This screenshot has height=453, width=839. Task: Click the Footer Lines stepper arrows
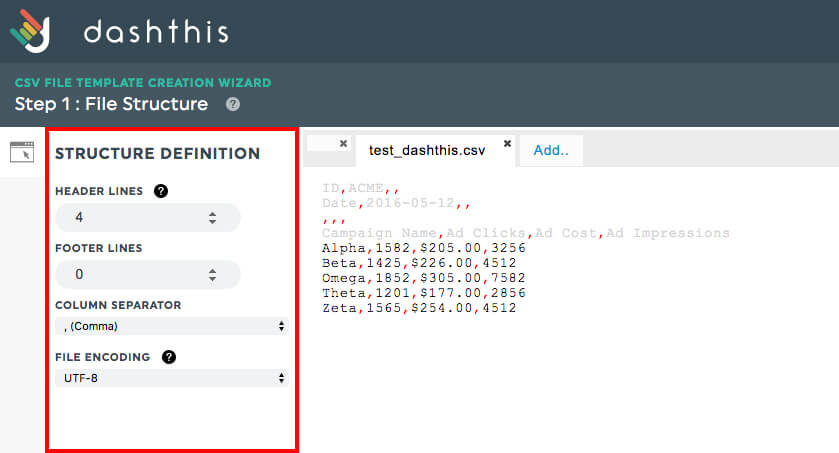tap(212, 275)
